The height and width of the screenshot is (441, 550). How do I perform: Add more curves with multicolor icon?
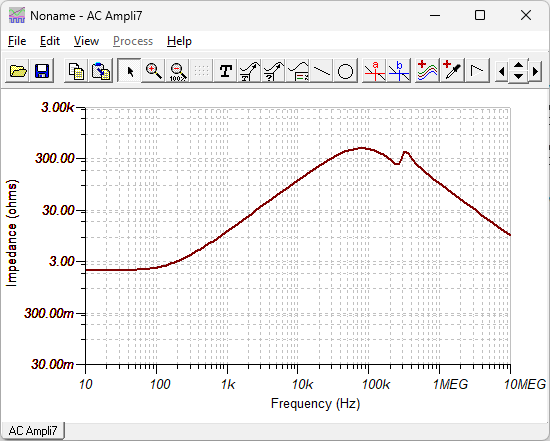click(427, 71)
